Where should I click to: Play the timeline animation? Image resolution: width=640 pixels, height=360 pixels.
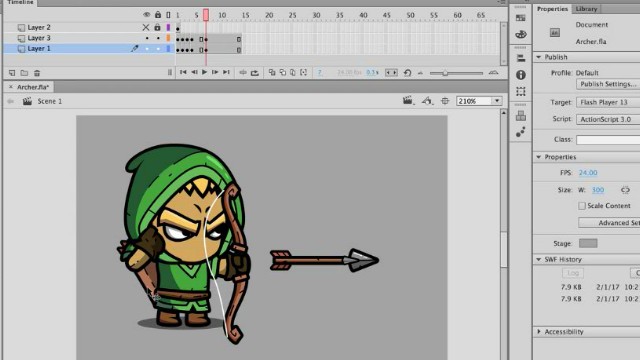pos(204,72)
